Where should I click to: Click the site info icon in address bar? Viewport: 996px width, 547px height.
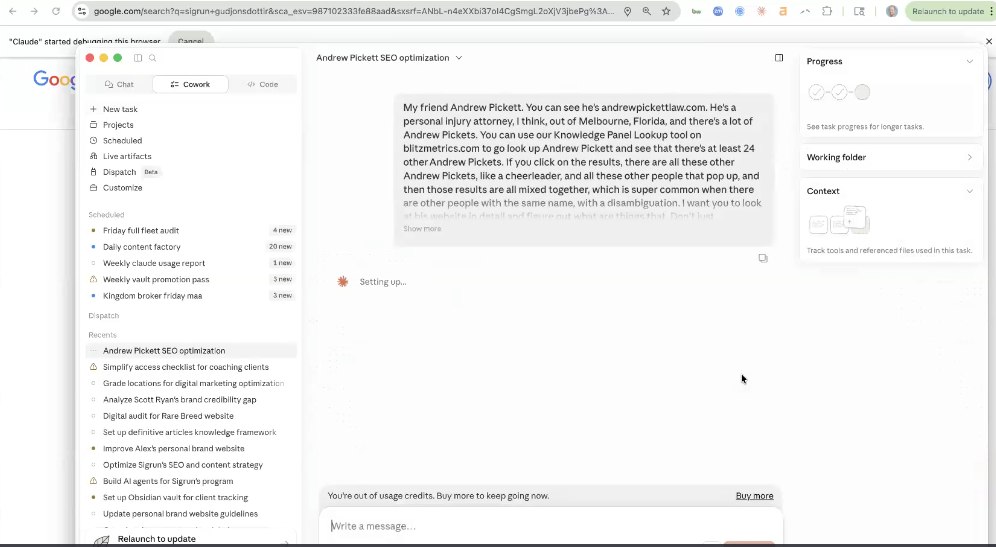click(x=80, y=11)
